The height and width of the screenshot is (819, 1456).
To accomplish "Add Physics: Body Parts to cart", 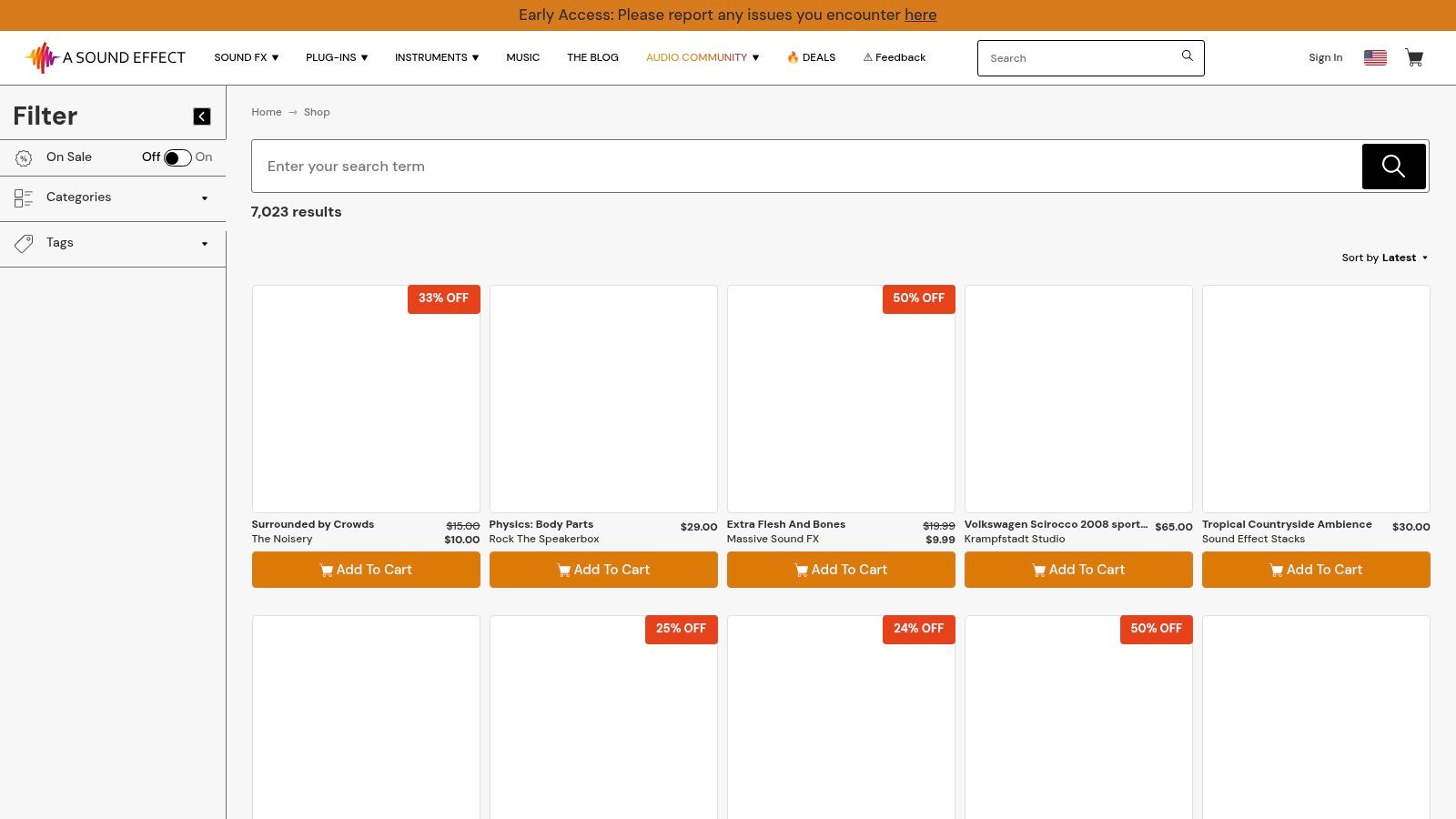I will tap(603, 570).
